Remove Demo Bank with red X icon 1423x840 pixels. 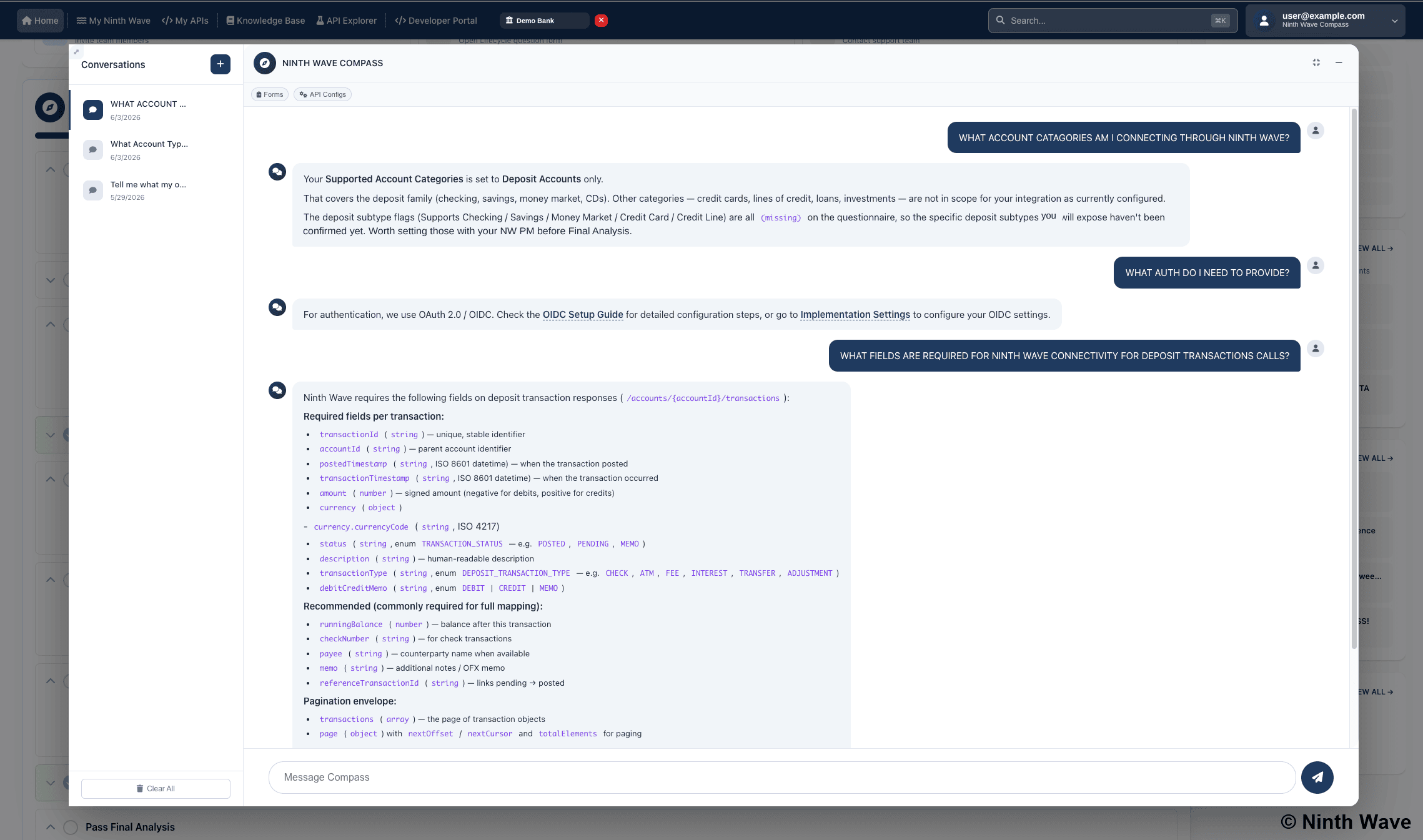tap(601, 21)
